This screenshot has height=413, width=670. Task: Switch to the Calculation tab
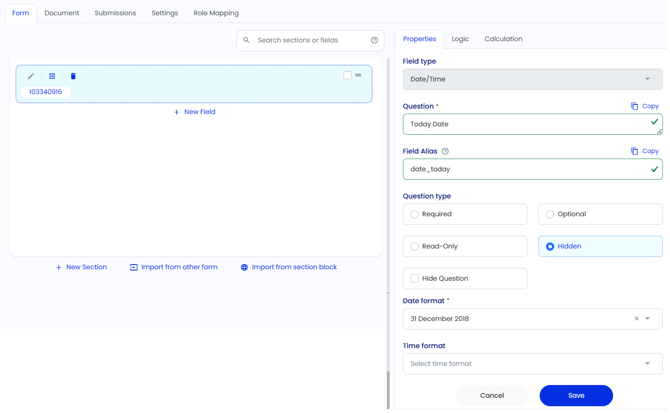point(503,39)
